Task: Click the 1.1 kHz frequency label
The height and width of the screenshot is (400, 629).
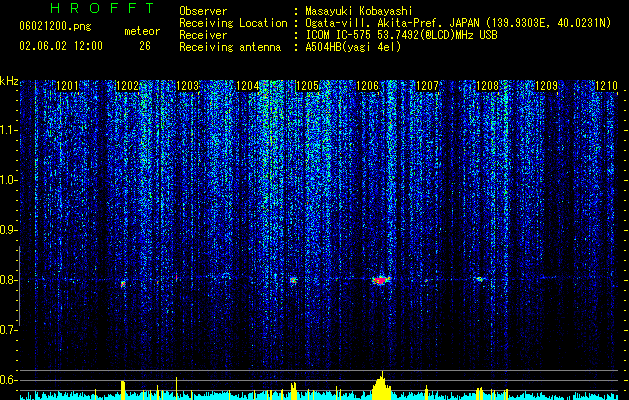Action: click(x=9, y=130)
